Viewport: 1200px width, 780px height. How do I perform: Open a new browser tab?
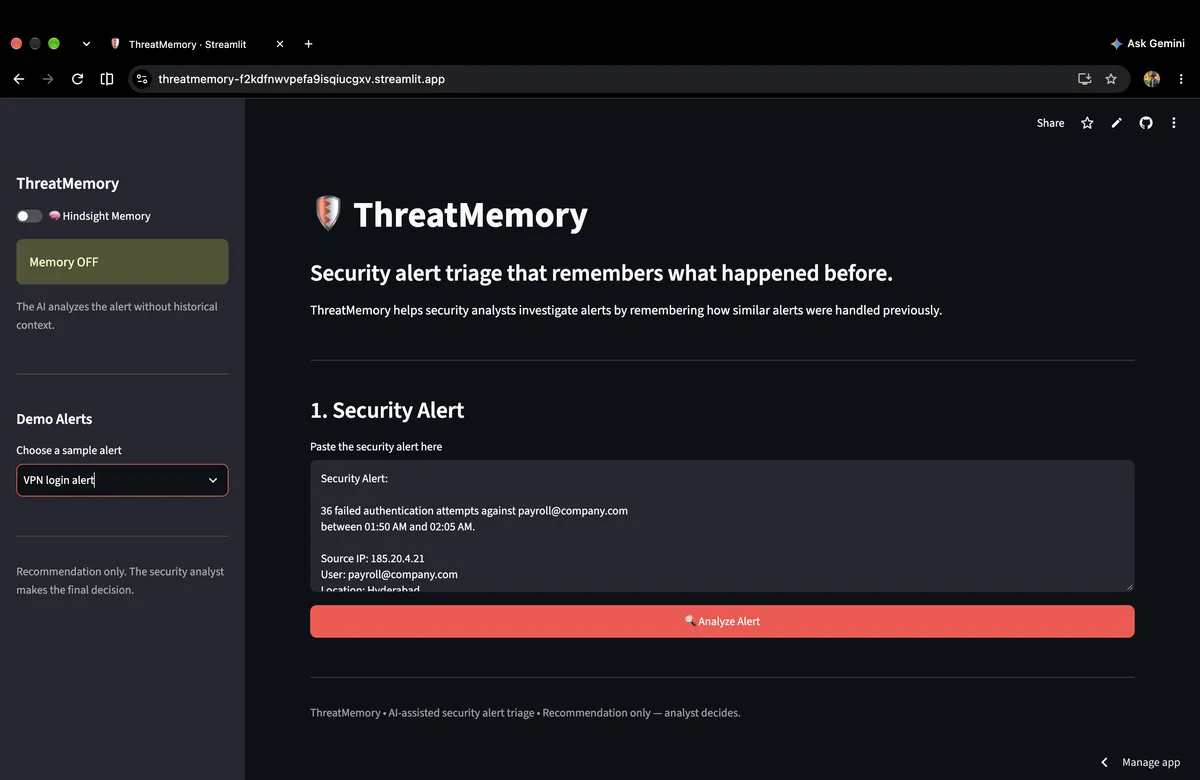tap(308, 44)
